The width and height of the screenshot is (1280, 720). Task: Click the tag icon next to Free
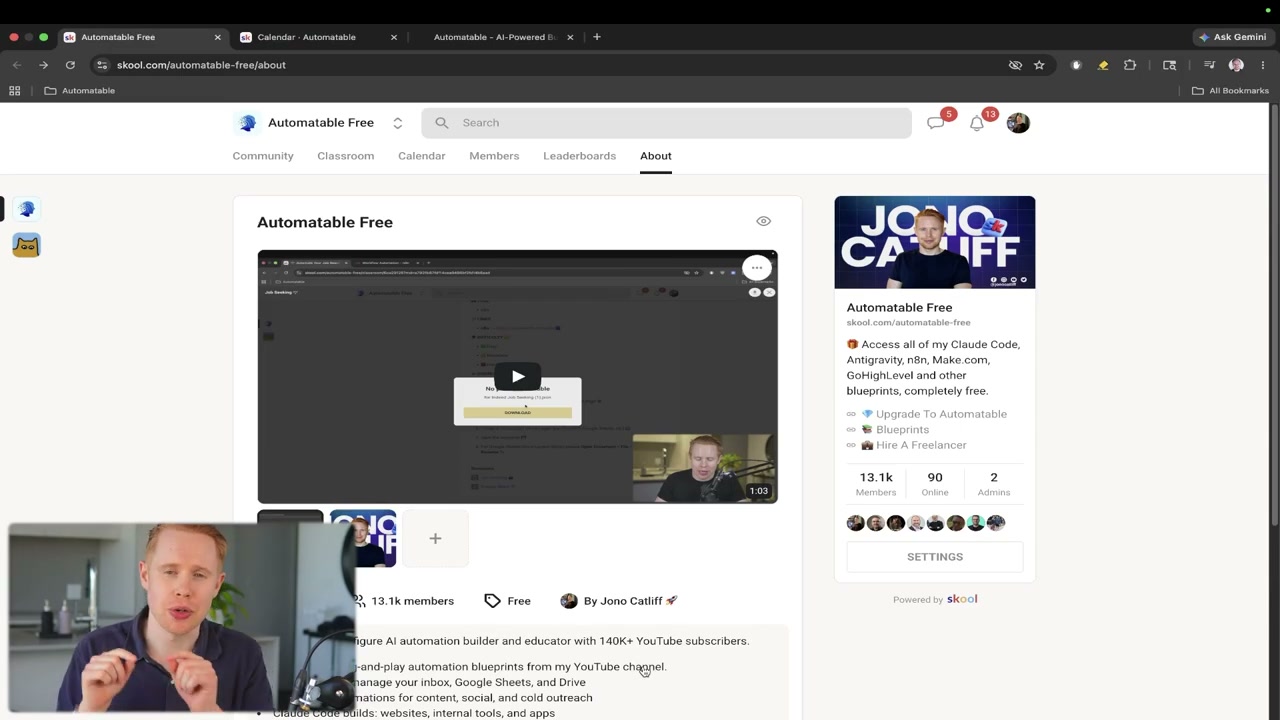pos(492,601)
